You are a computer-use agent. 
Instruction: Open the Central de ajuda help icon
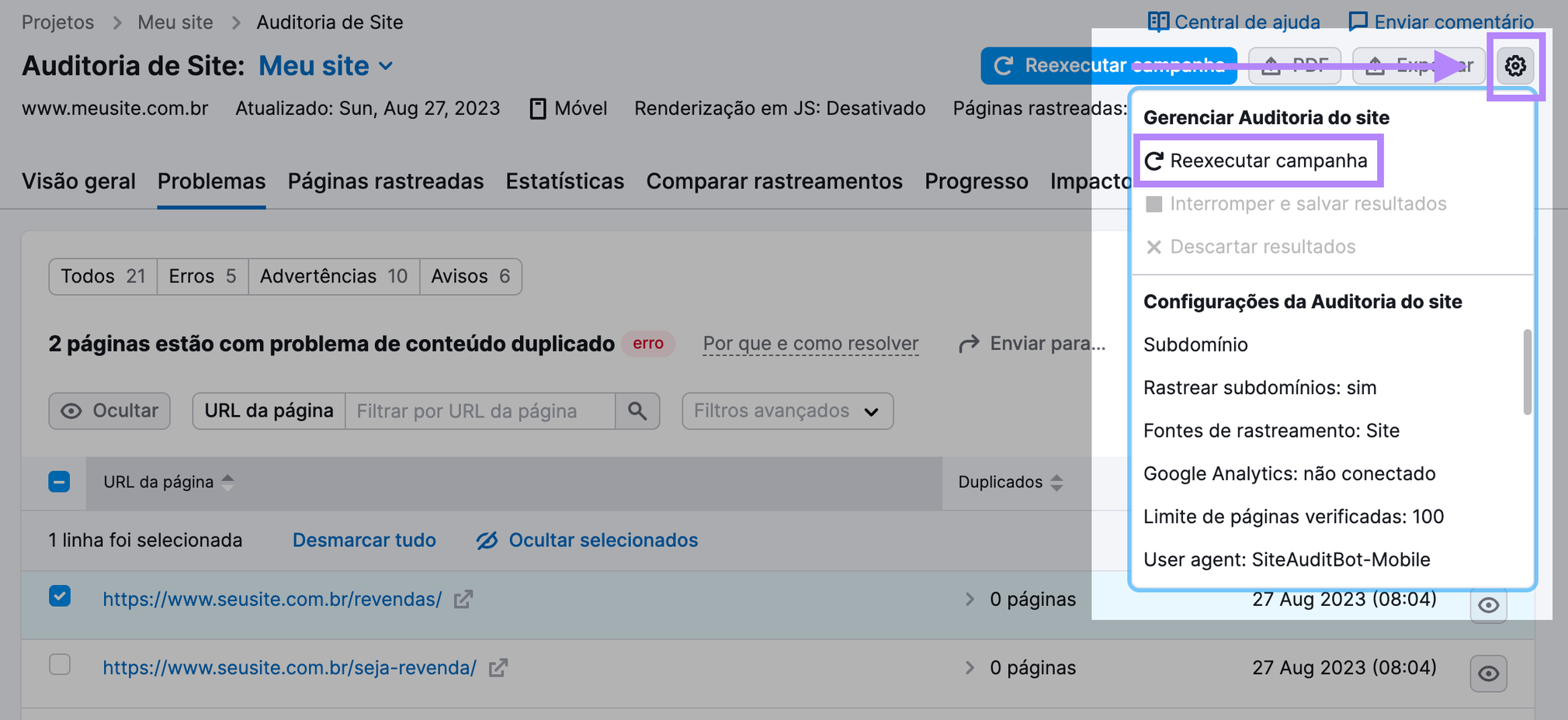1158,22
